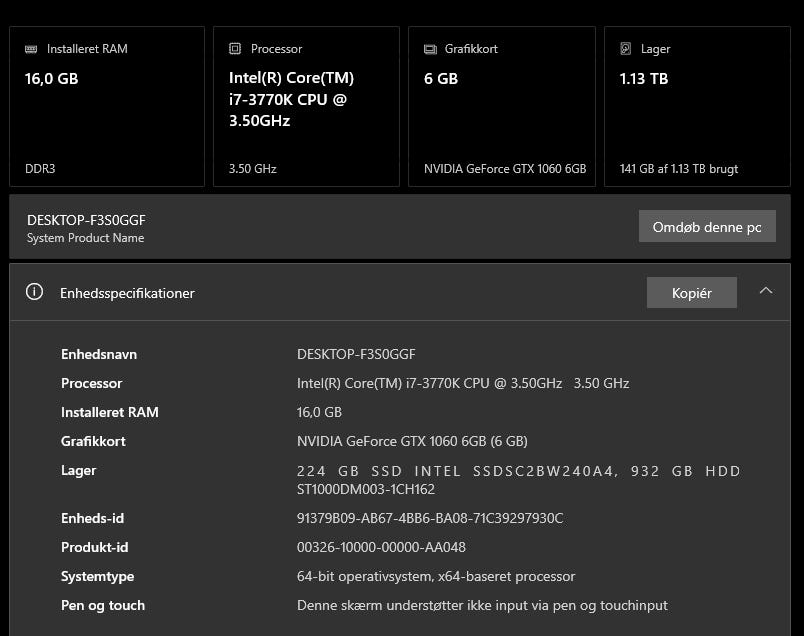Click the 141 GB af 1.13 TB brugt text

679,169
